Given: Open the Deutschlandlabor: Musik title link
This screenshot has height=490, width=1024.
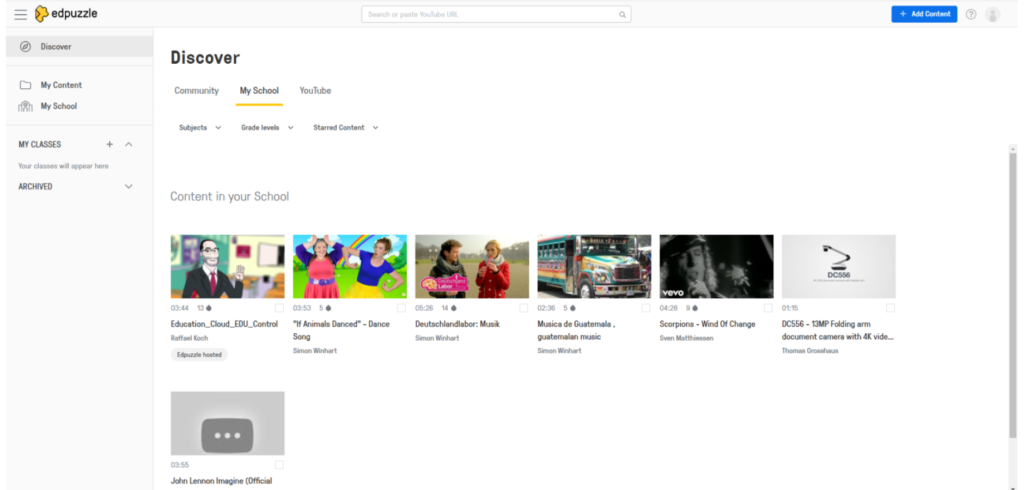Looking at the screenshot, I should [457, 324].
